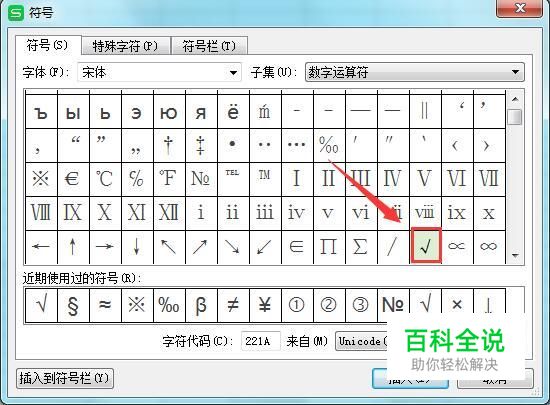This screenshot has height=405, width=550.
Task: Close the 符号 dialog window
Action: point(519,8)
